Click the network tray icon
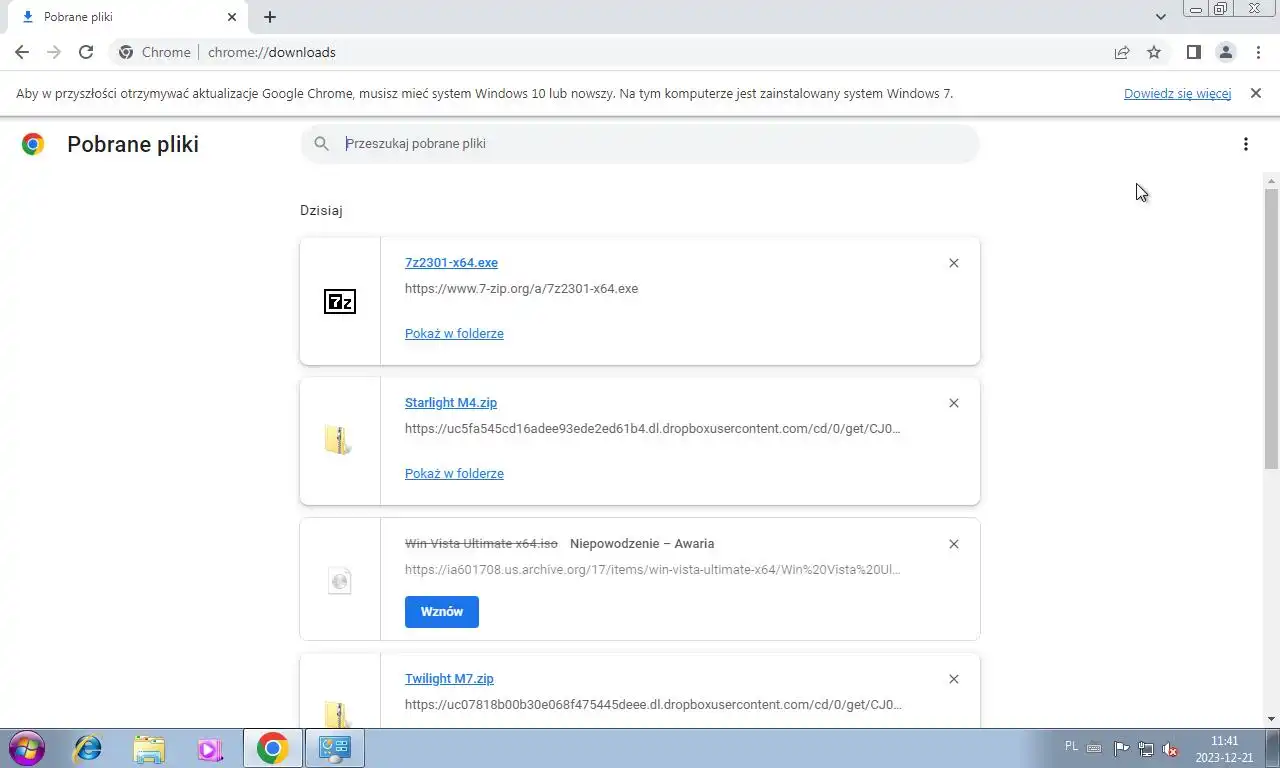1280x768 pixels. (x=1146, y=749)
